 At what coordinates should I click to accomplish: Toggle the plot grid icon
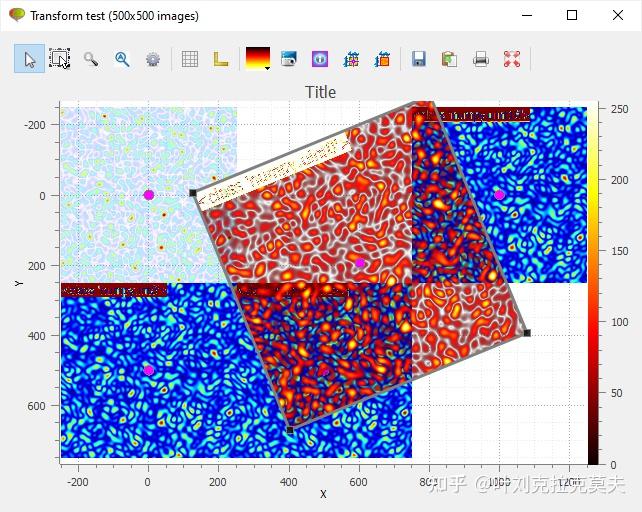pos(190,59)
